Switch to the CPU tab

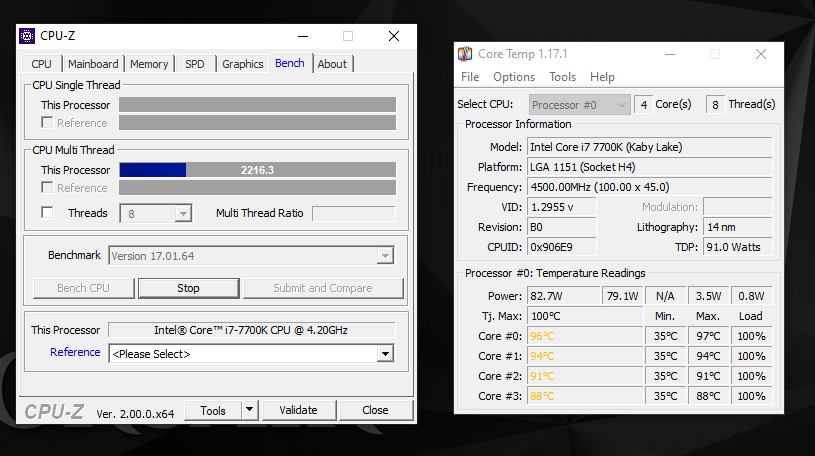pos(41,64)
